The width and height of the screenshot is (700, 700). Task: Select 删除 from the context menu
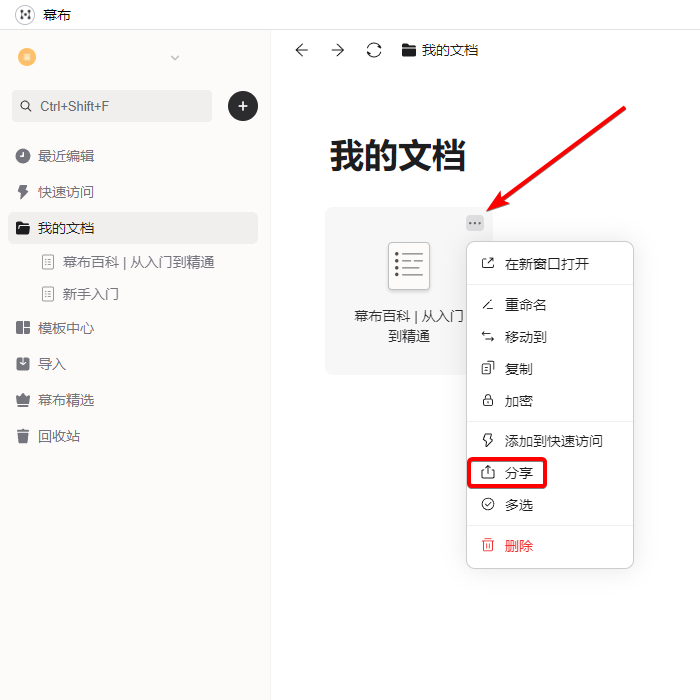[x=518, y=546]
